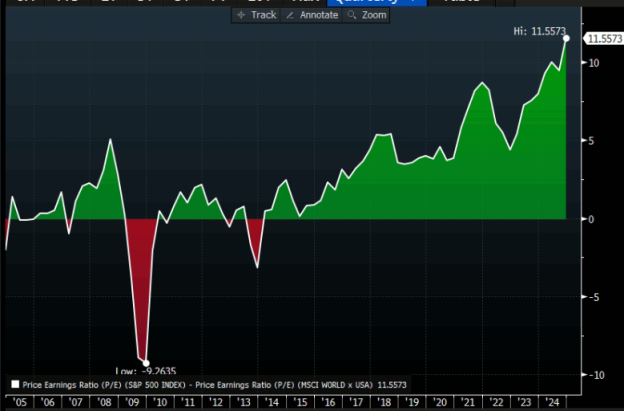
Task: Select the '10 year label on x-axis
Action: pos(159,401)
